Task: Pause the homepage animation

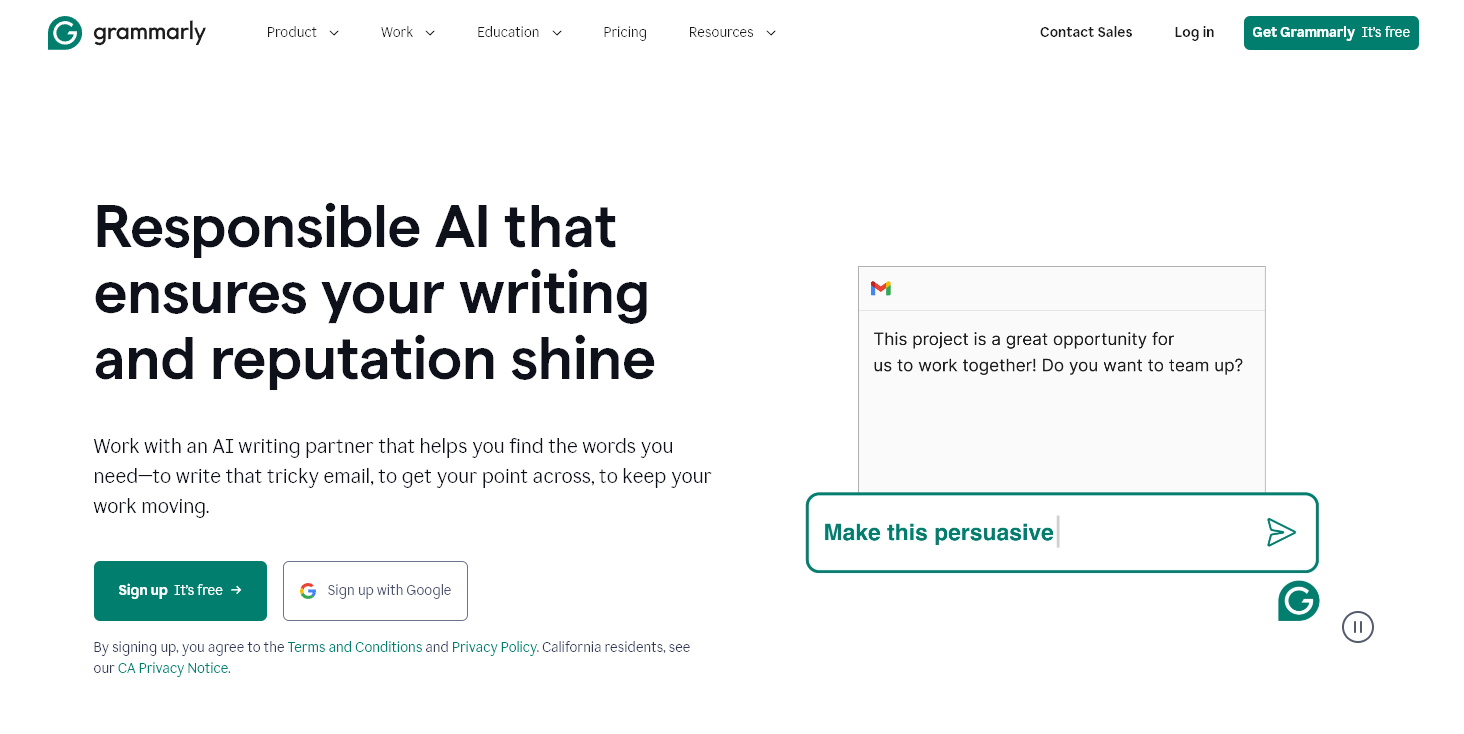Action: (1357, 627)
